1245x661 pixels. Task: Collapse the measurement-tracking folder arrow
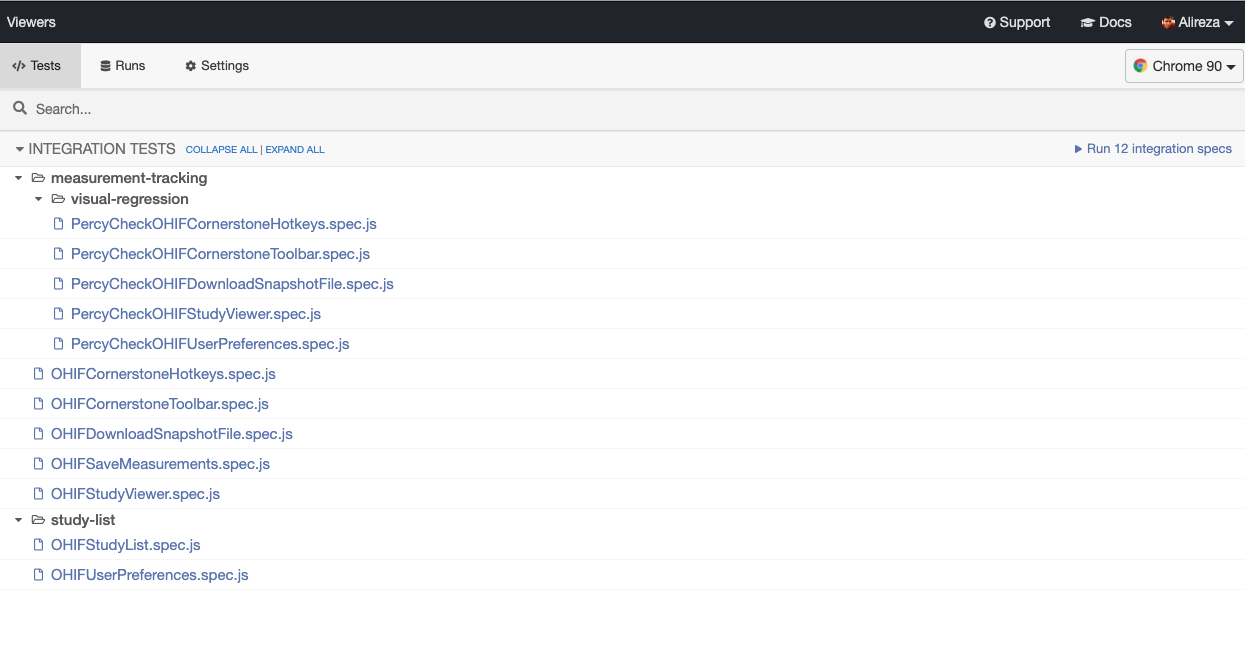pos(19,178)
